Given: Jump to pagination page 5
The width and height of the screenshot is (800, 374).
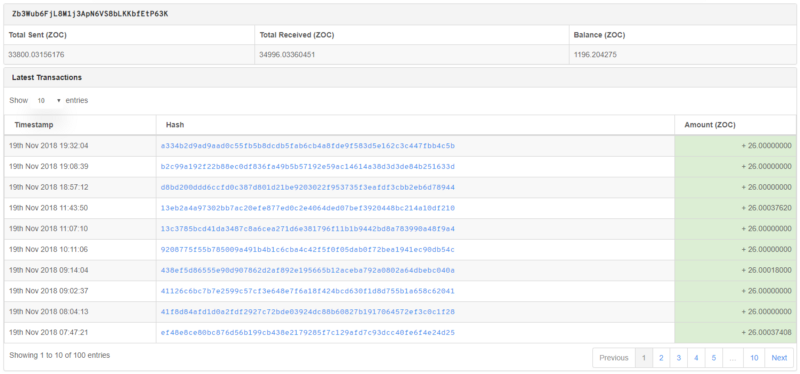Looking at the screenshot, I should 713,358.
